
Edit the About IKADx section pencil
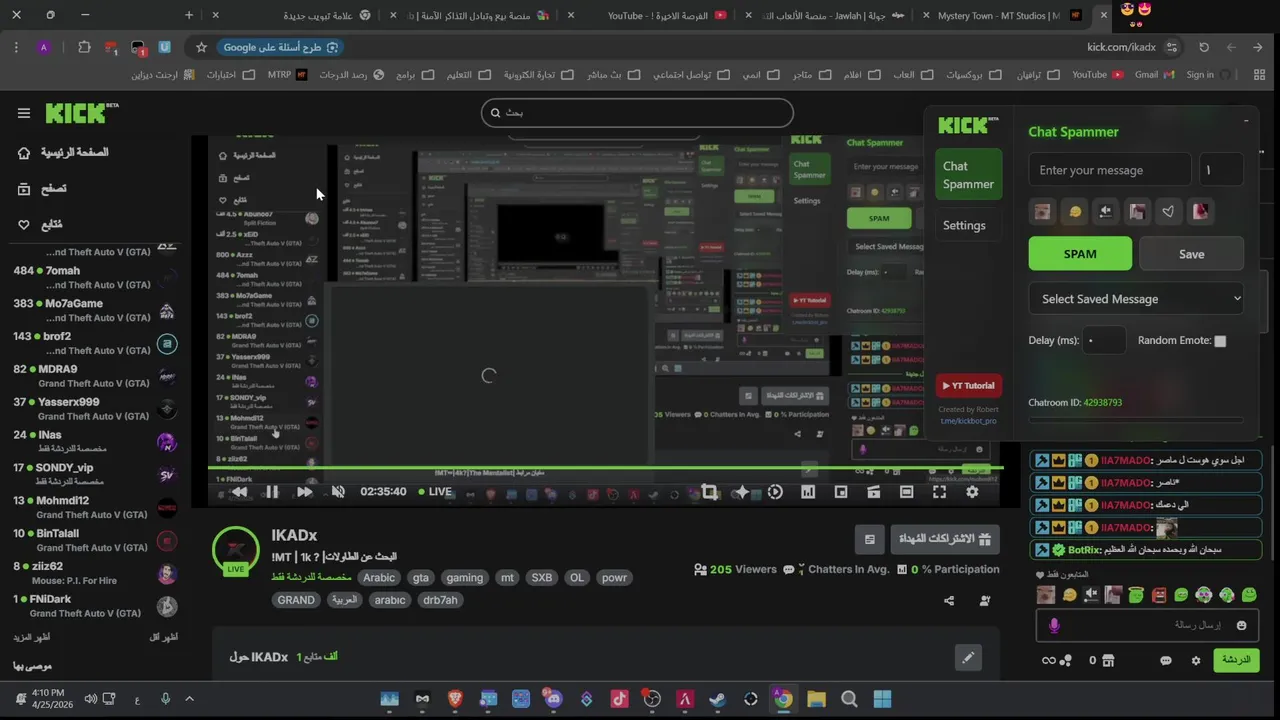tap(968, 658)
